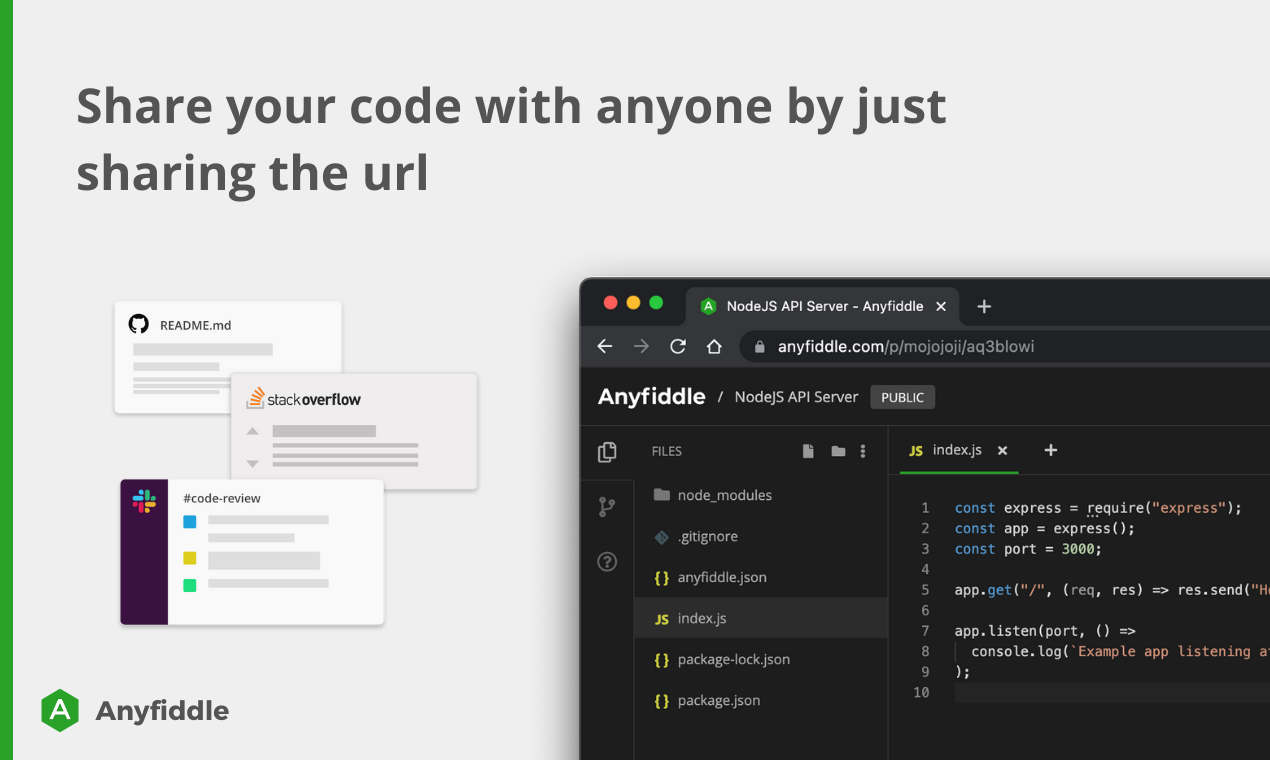Toggle the PUBLIC visibility badge
The image size is (1270, 760).
(902, 397)
